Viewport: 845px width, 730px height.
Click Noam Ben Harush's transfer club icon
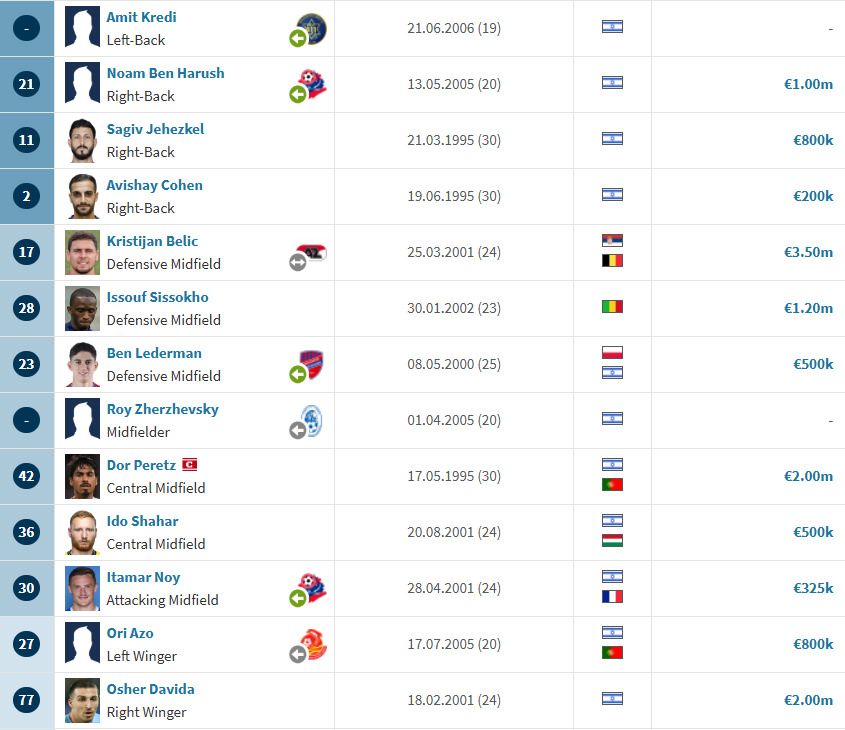point(312,84)
